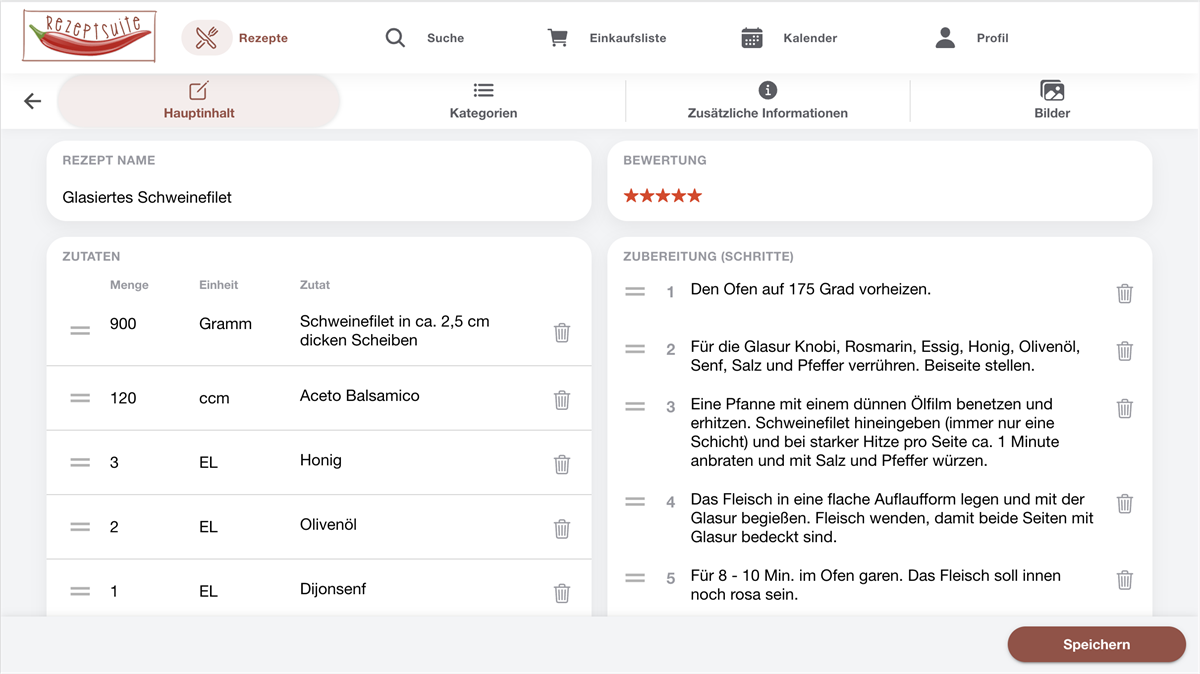Click the Honig ingredient name

coord(321,461)
